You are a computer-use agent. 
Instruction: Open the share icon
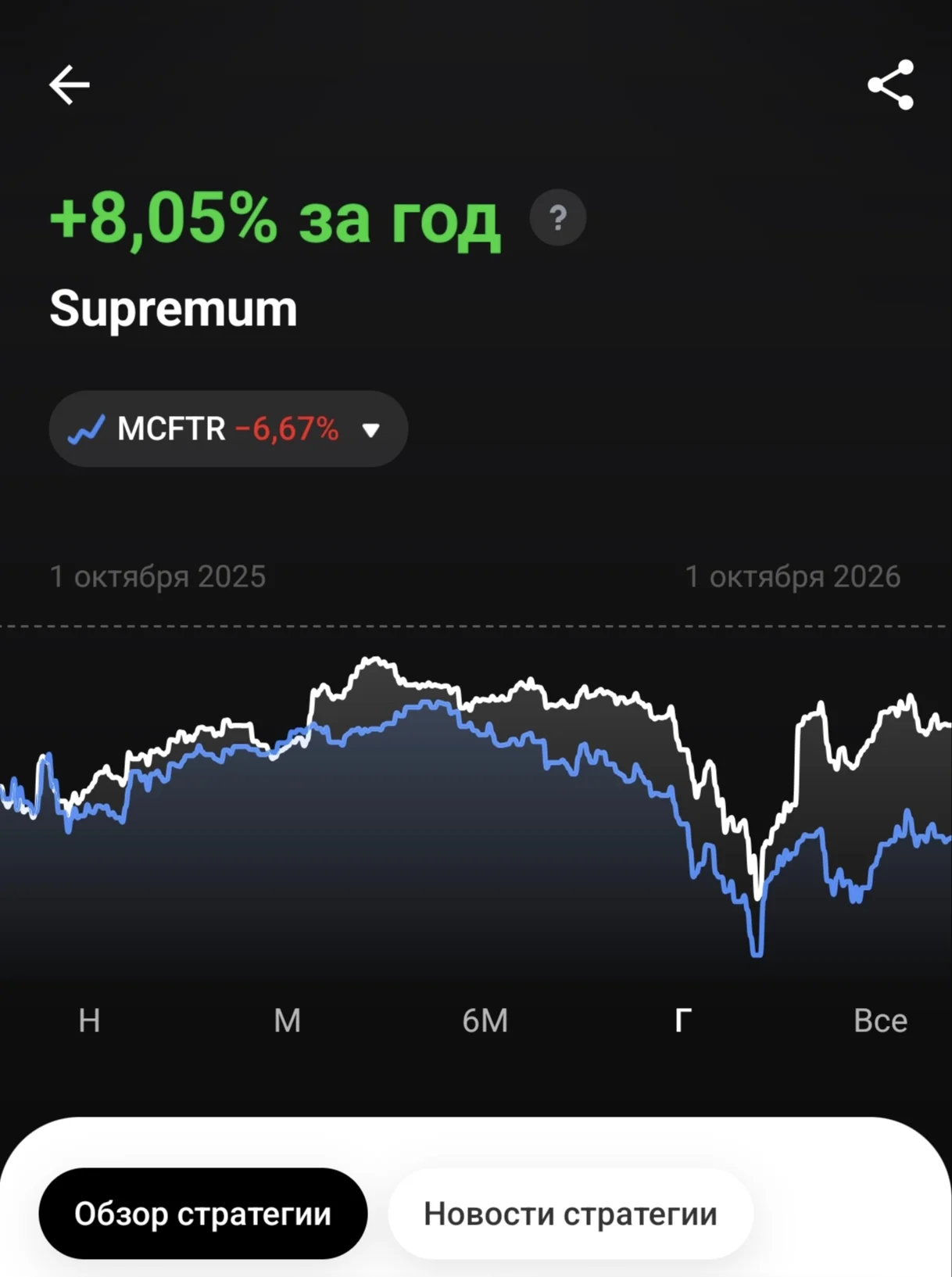pyautogui.click(x=890, y=84)
